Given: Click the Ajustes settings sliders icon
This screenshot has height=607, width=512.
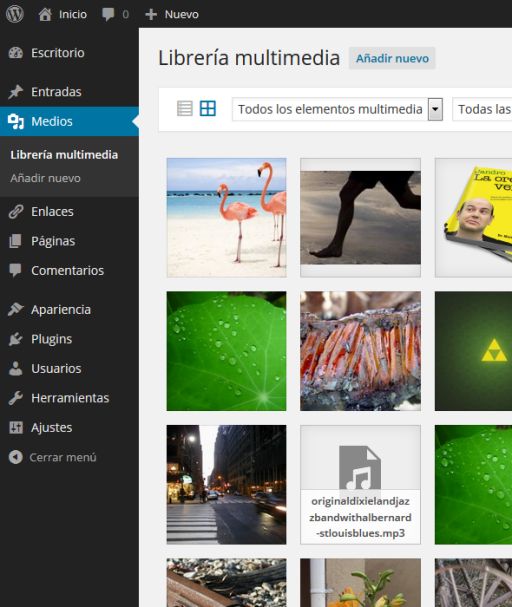Looking at the screenshot, I should point(16,427).
